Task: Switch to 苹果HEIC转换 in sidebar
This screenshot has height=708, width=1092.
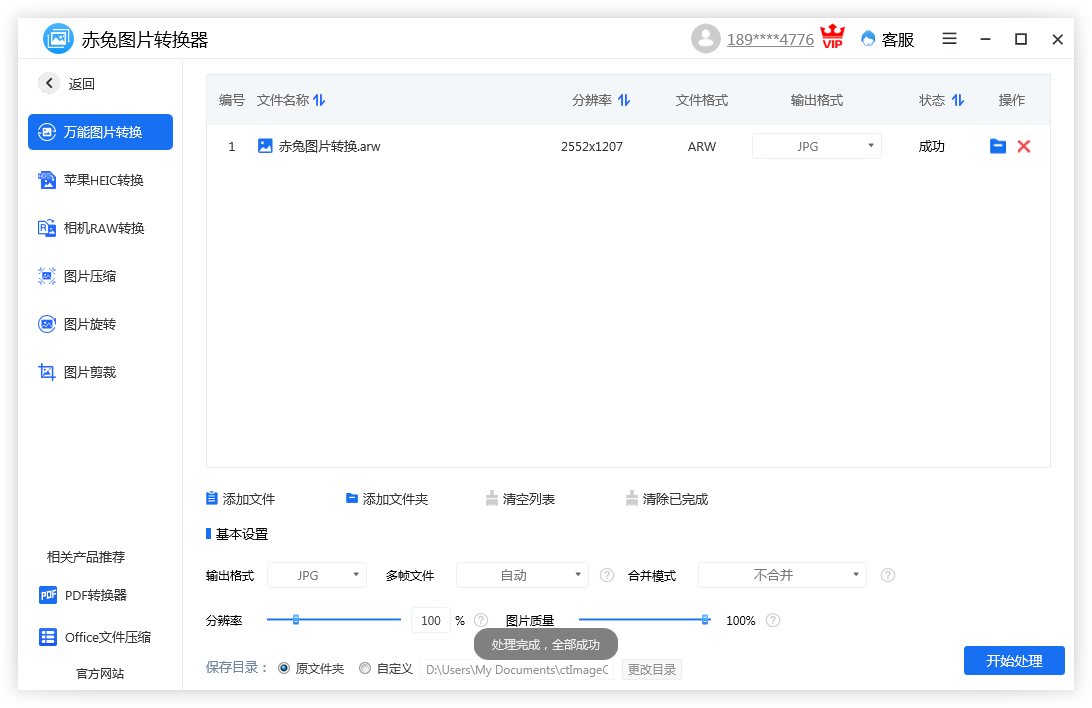Action: tap(91, 180)
